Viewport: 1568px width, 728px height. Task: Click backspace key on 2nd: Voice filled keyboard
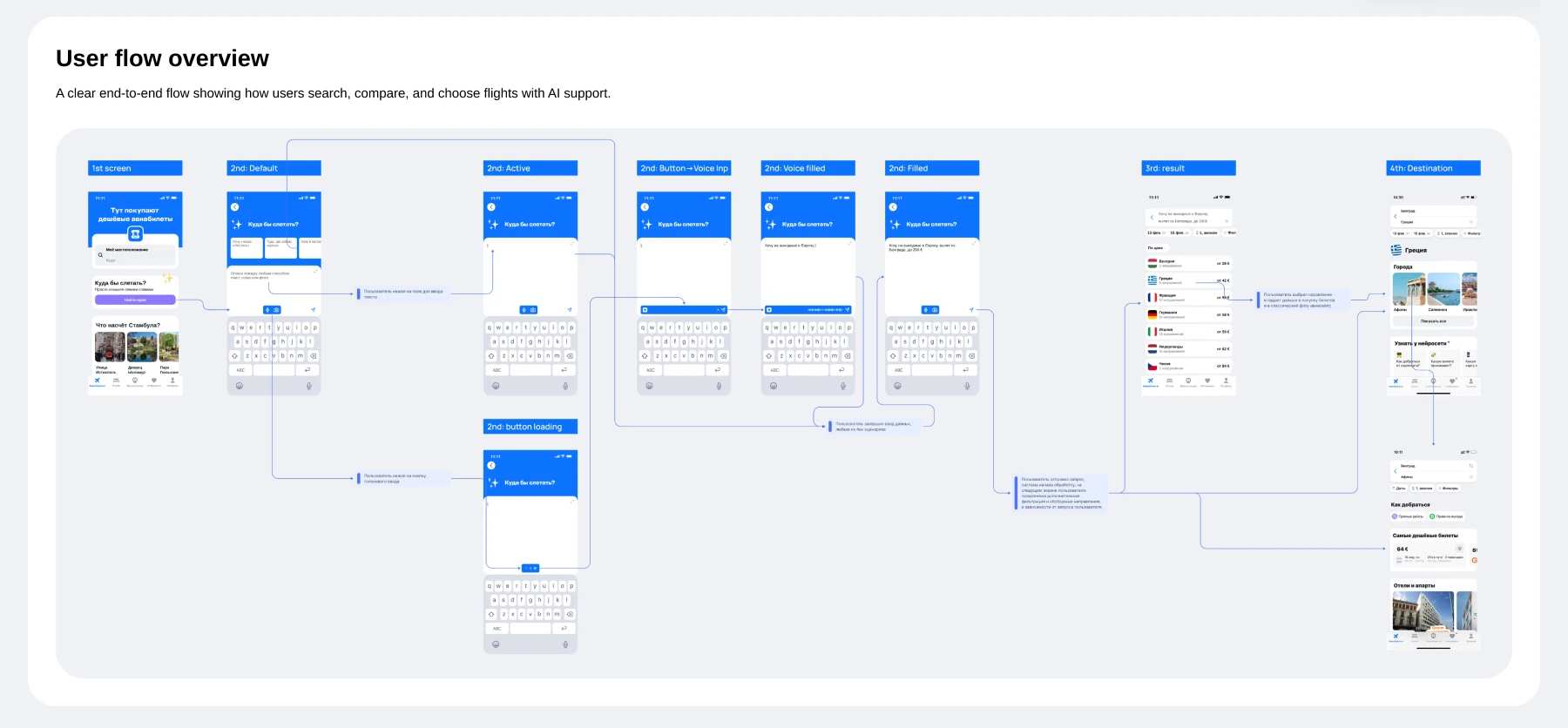[847, 356]
